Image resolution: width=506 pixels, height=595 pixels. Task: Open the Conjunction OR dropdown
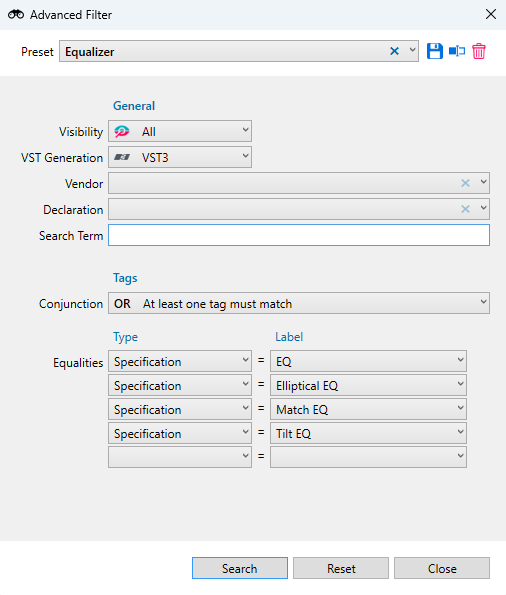(x=299, y=303)
